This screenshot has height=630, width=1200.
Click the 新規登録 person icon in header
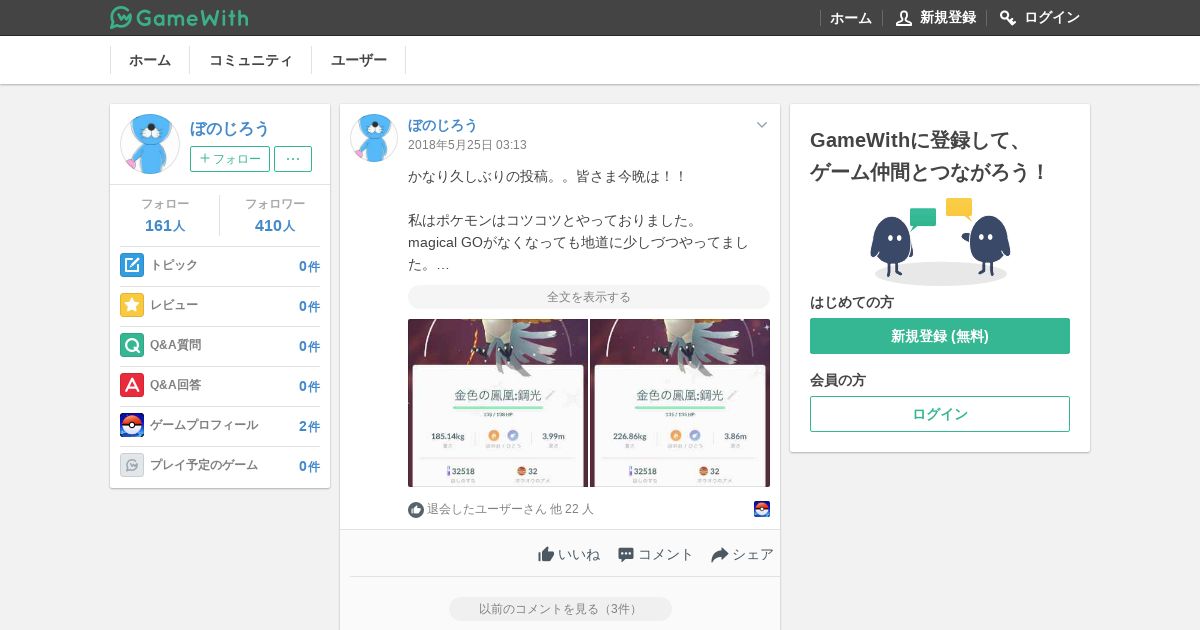903,18
